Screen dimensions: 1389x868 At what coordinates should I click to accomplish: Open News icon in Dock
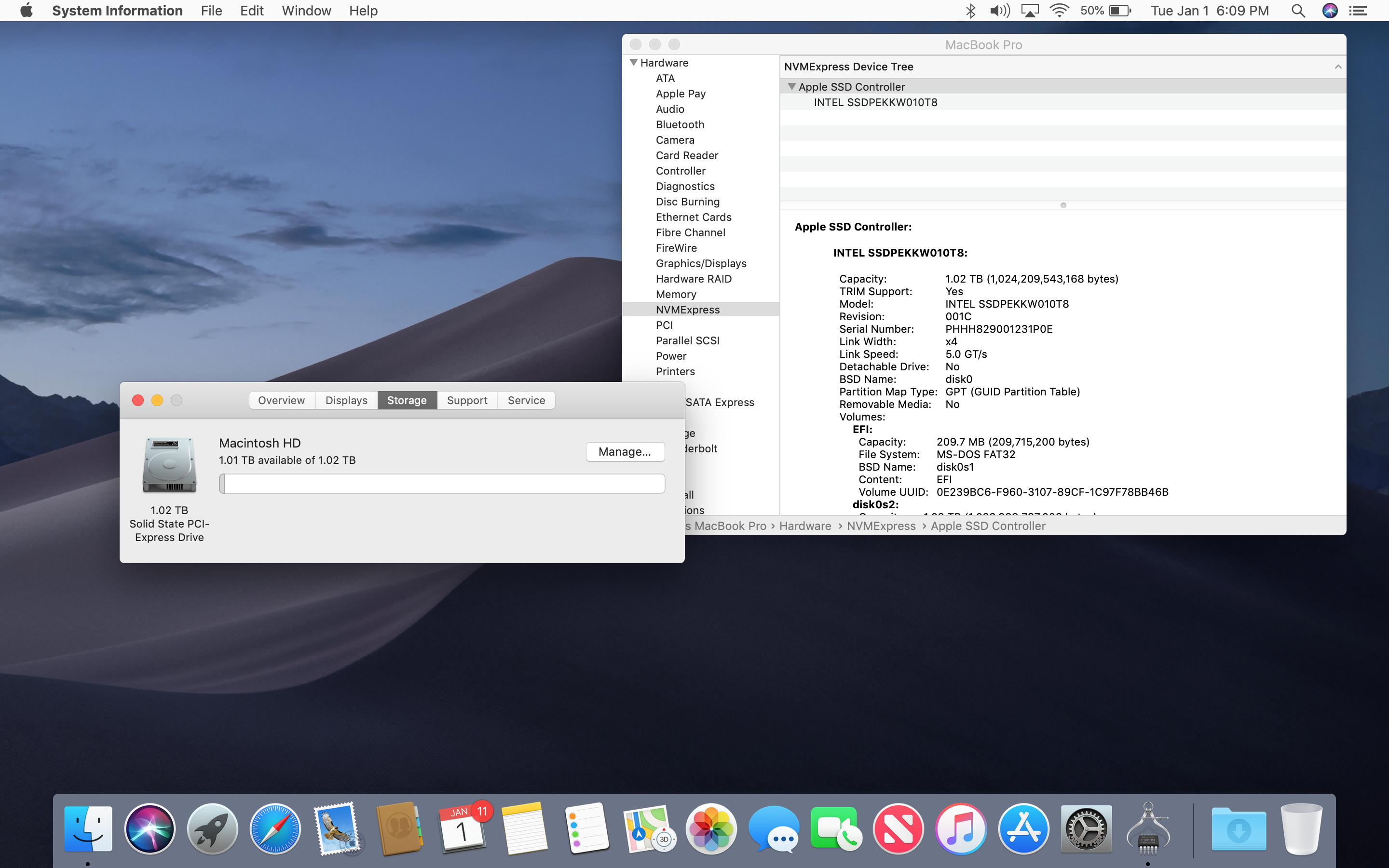point(898,828)
